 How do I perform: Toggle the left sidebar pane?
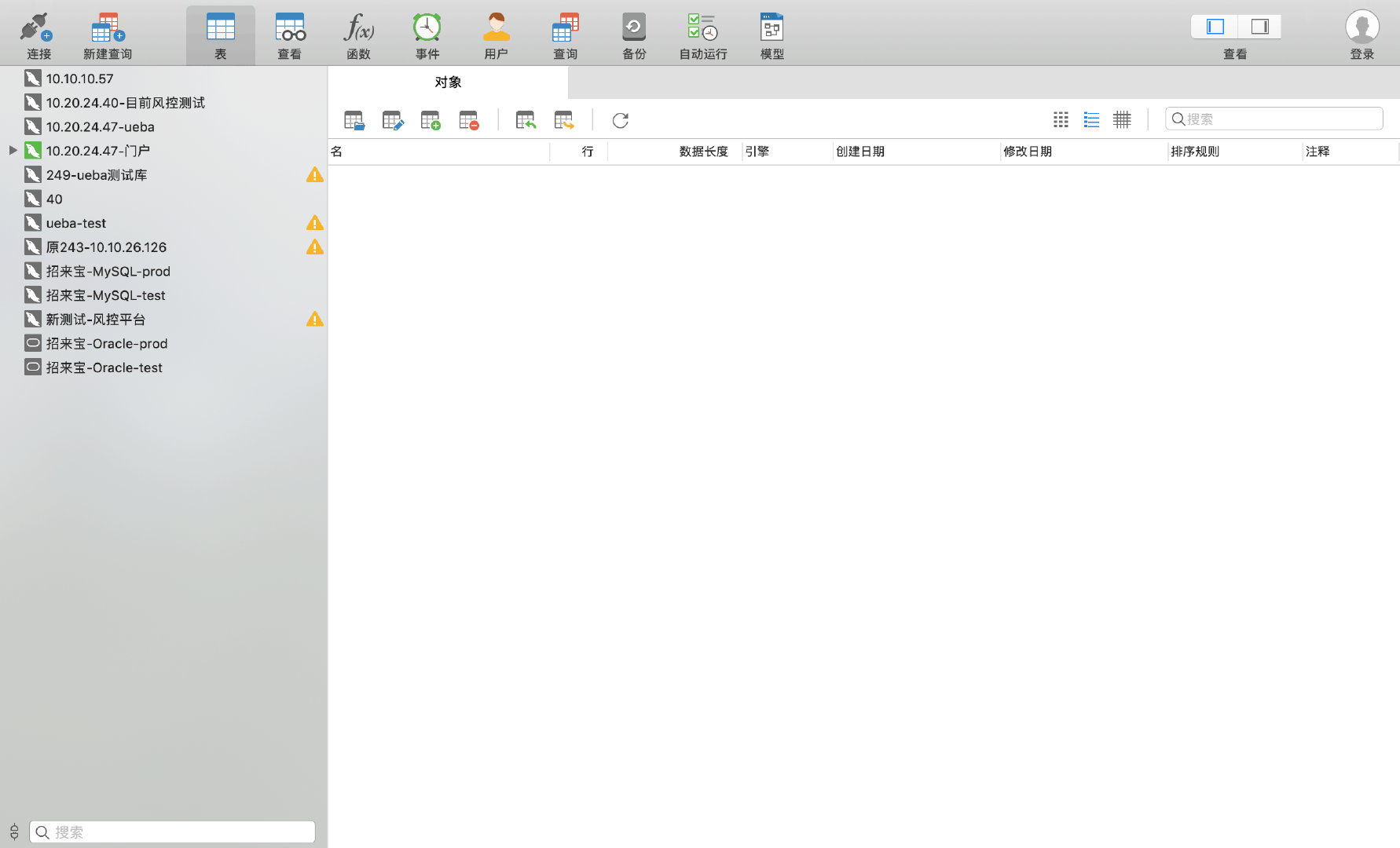pyautogui.click(x=1215, y=27)
